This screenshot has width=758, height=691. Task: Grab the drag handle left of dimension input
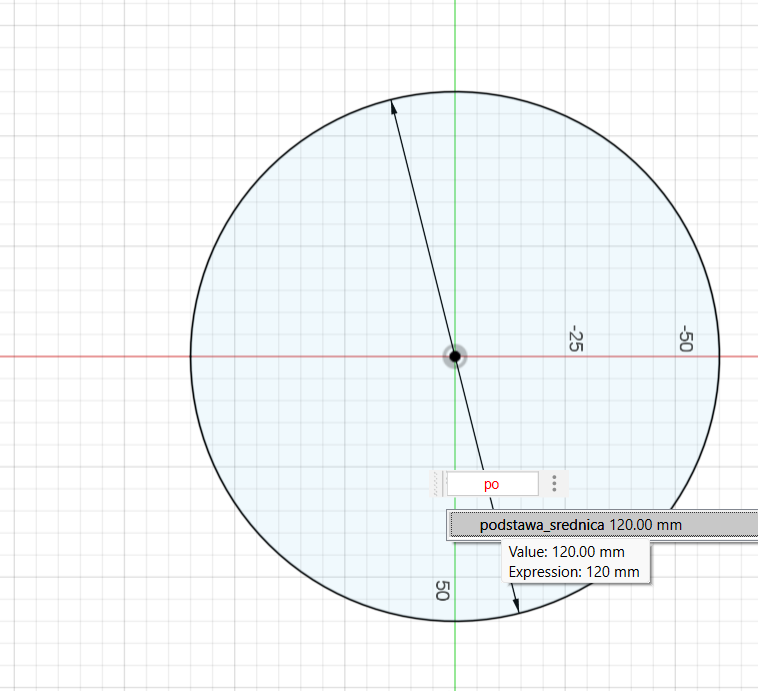click(x=437, y=484)
